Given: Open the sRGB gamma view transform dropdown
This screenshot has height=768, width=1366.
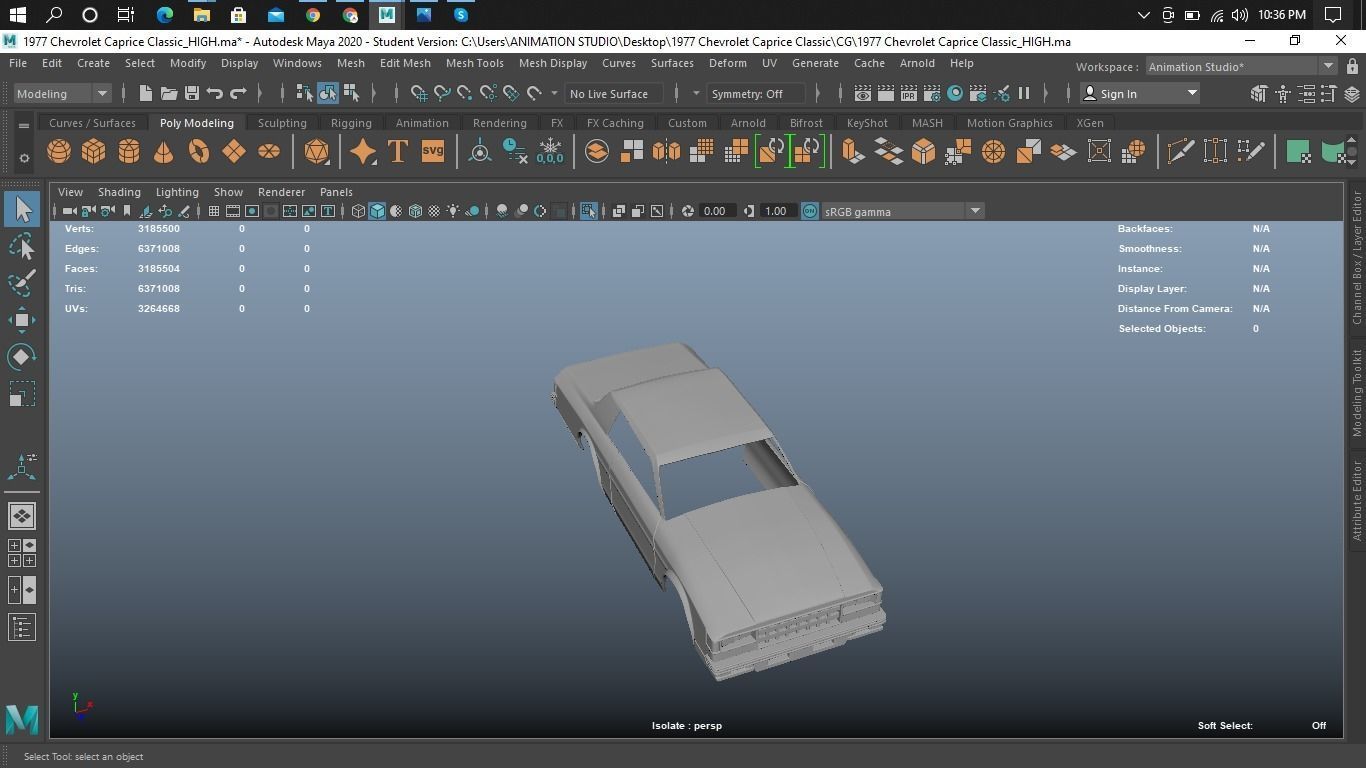Looking at the screenshot, I should coord(903,211).
